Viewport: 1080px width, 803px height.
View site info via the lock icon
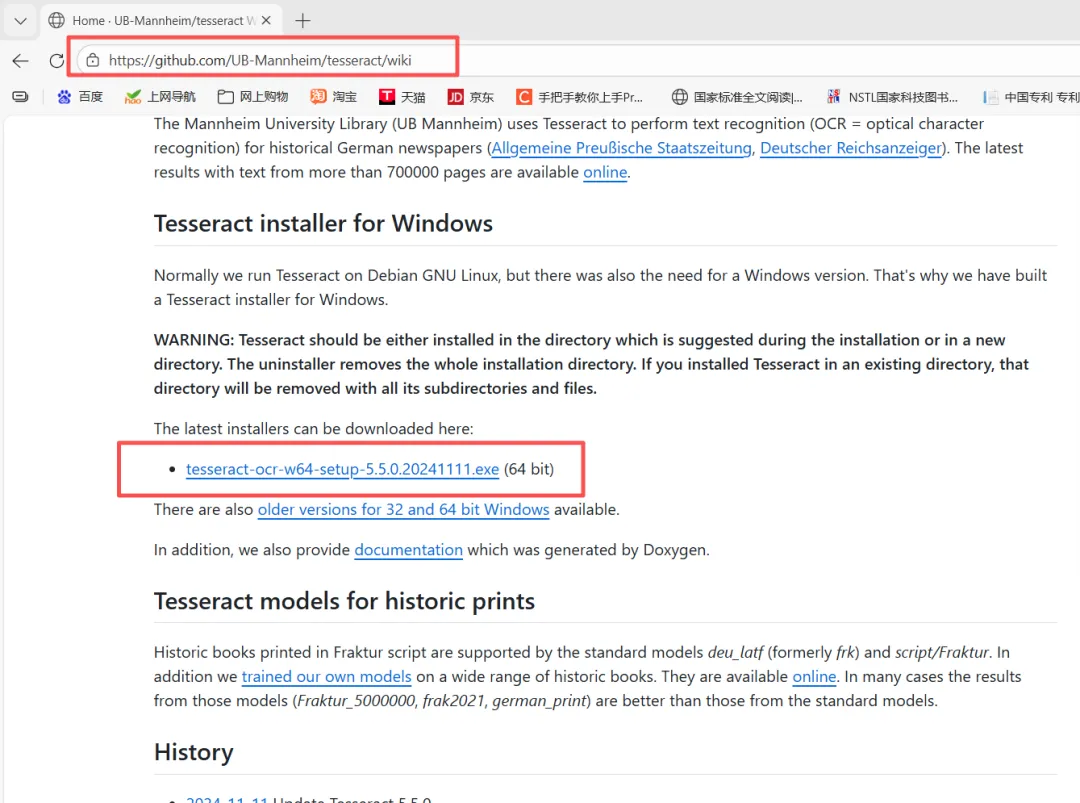(93, 61)
